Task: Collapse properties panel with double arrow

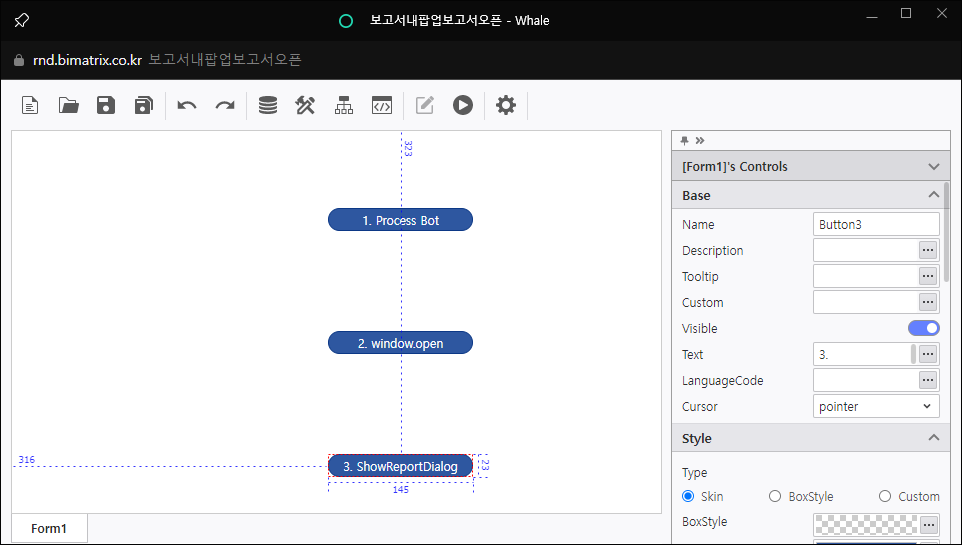Action: tap(700, 141)
